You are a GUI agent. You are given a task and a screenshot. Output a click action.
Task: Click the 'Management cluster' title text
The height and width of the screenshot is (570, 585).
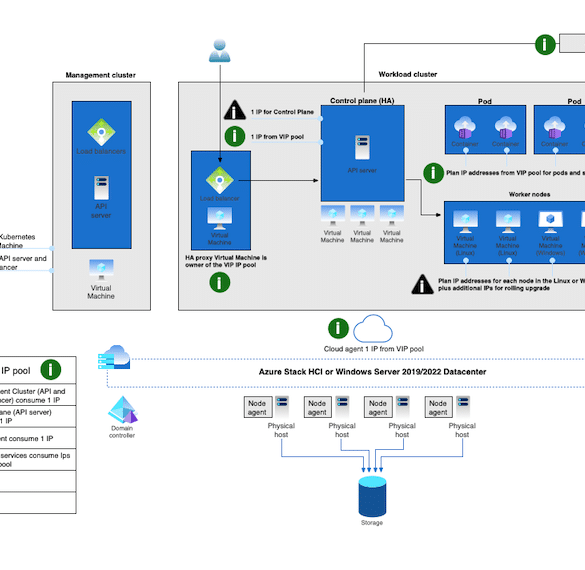click(x=101, y=75)
